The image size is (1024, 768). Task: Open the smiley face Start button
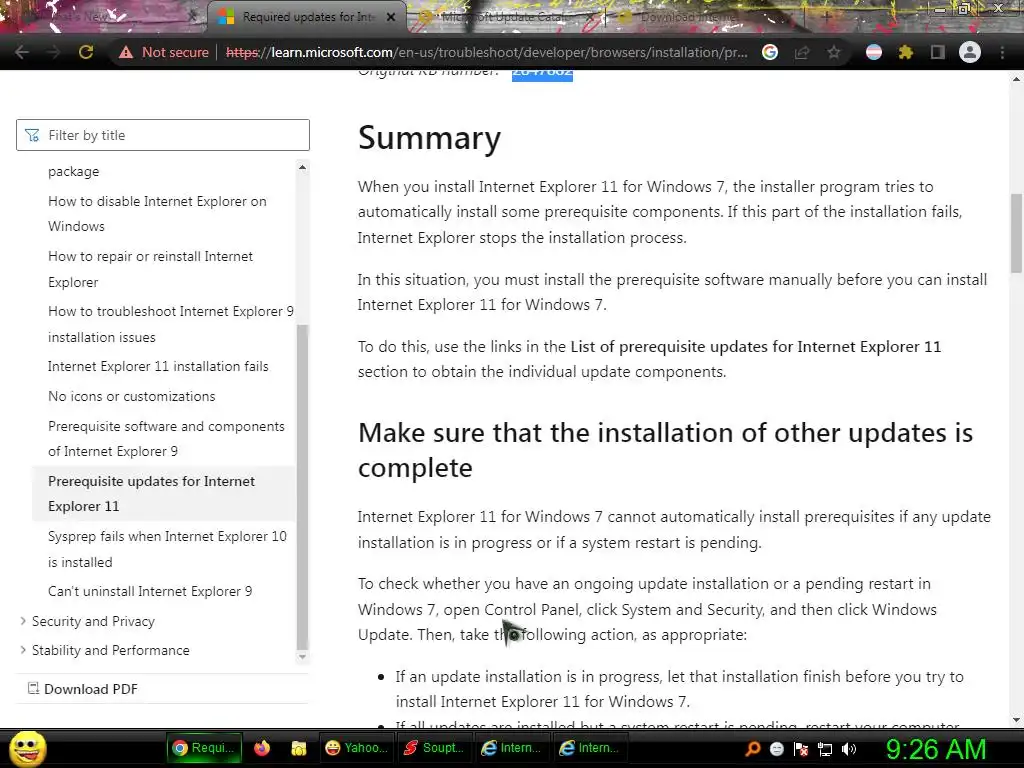pos(27,748)
